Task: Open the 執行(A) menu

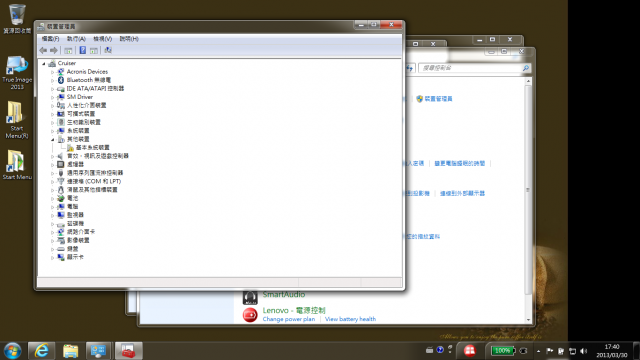Action: point(76,39)
